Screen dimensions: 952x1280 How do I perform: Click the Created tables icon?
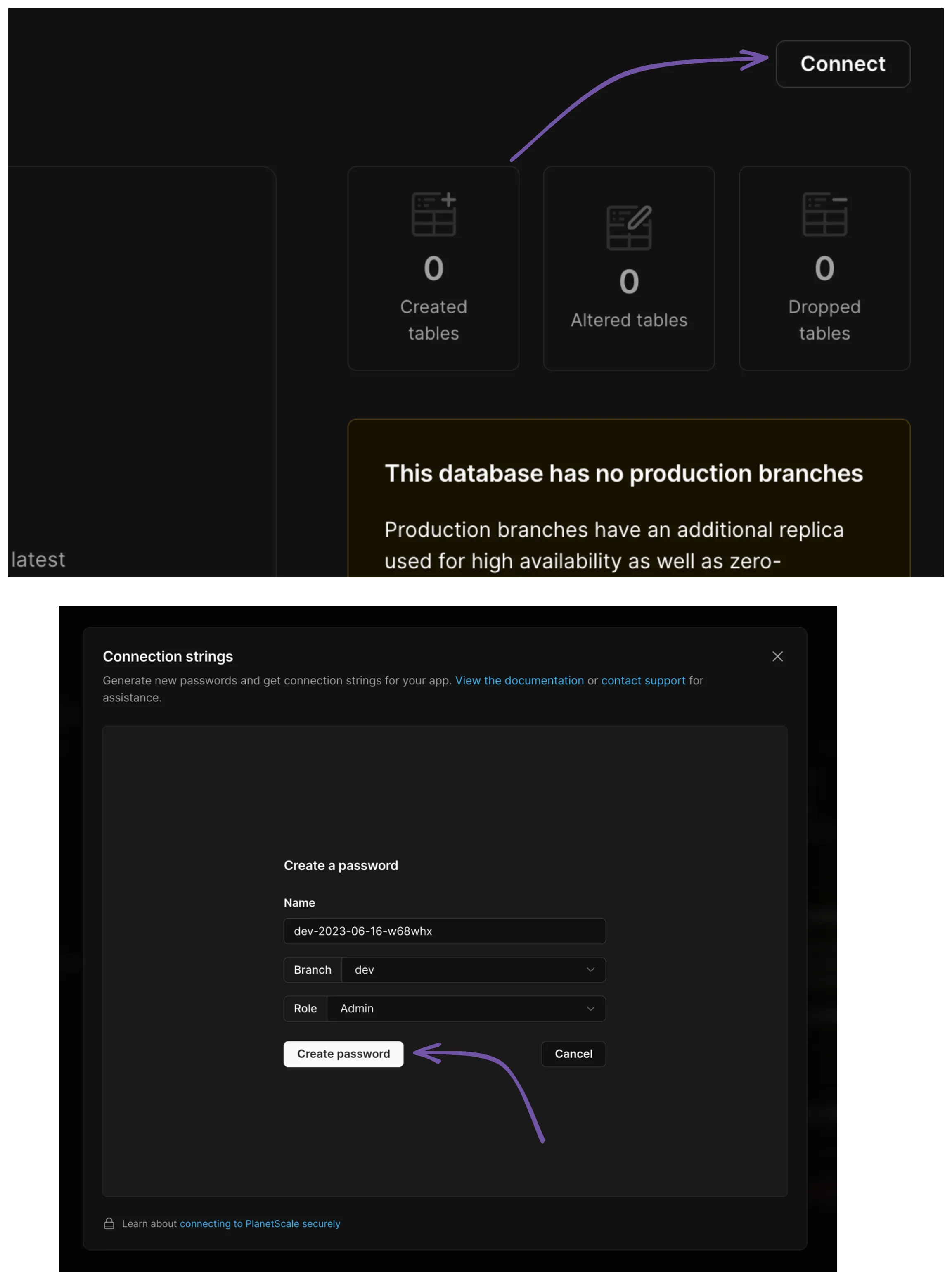click(434, 214)
